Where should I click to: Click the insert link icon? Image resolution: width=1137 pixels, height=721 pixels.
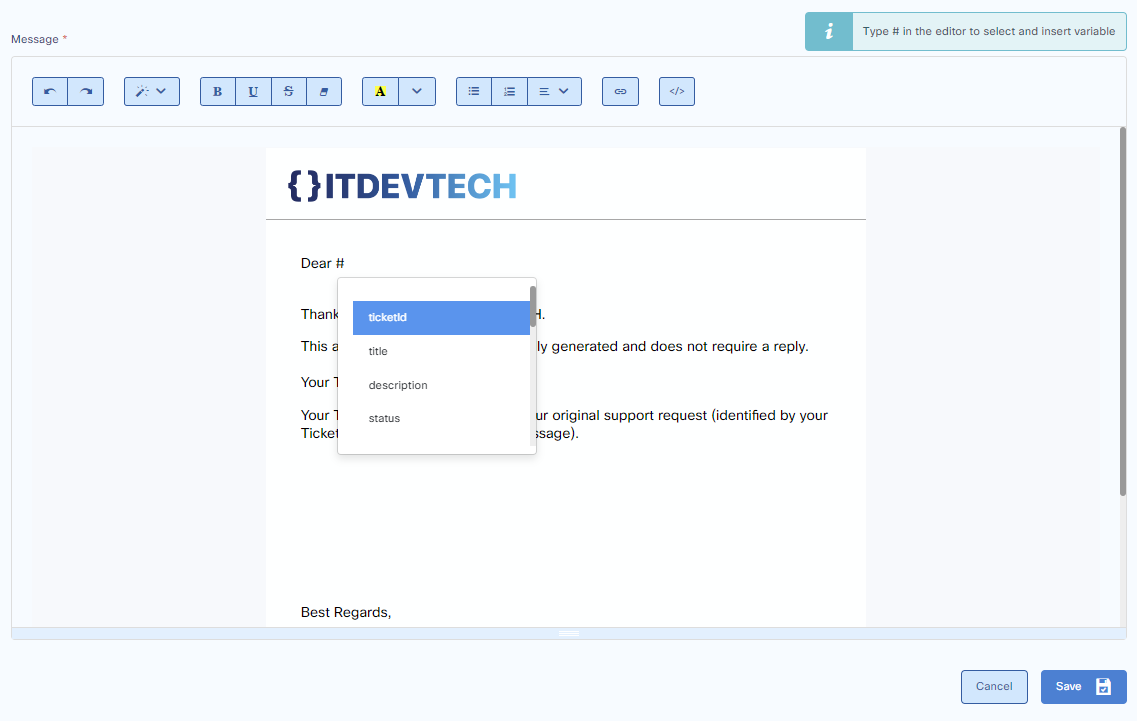pos(620,91)
